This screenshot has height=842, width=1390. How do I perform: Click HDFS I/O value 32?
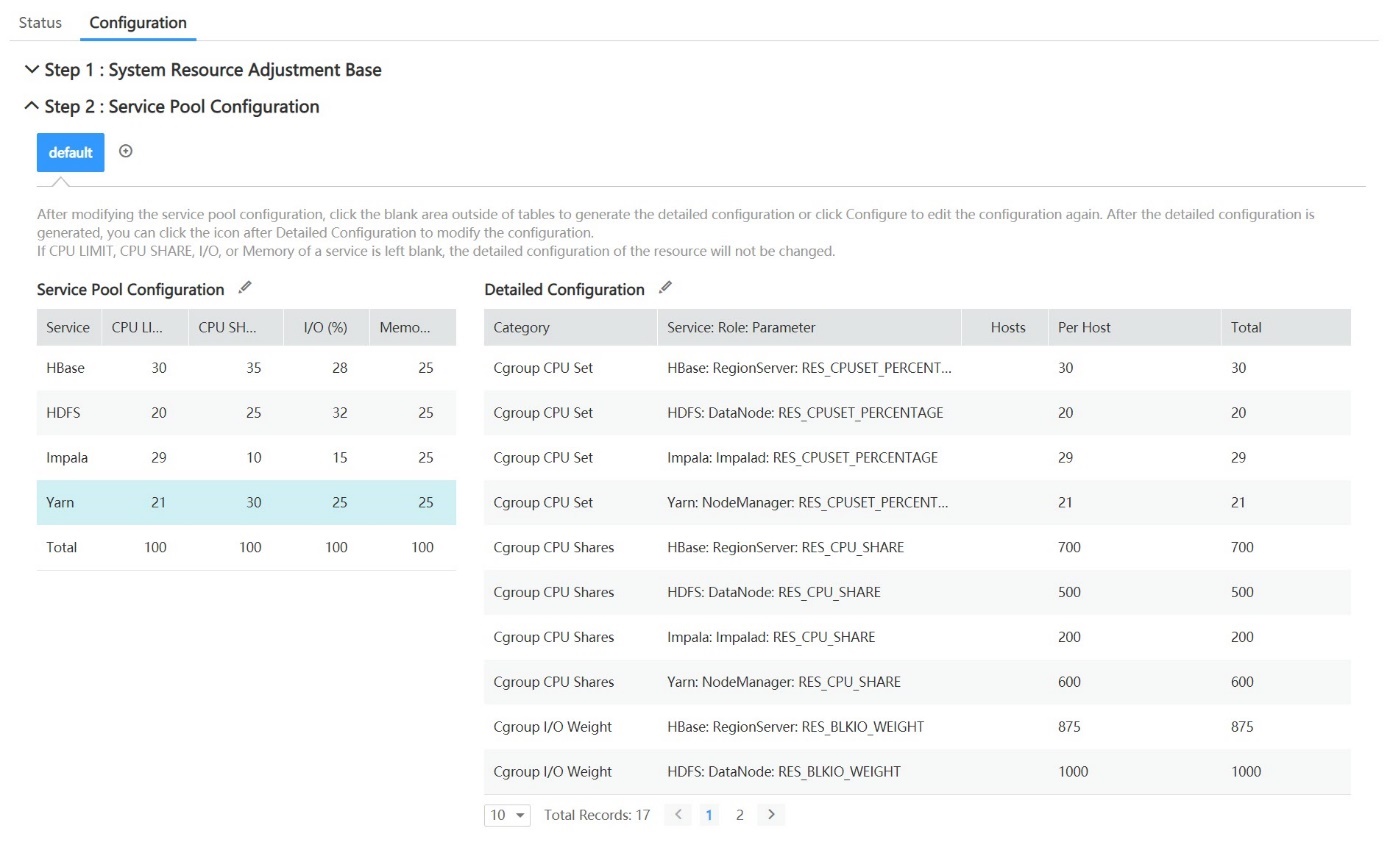coord(340,413)
